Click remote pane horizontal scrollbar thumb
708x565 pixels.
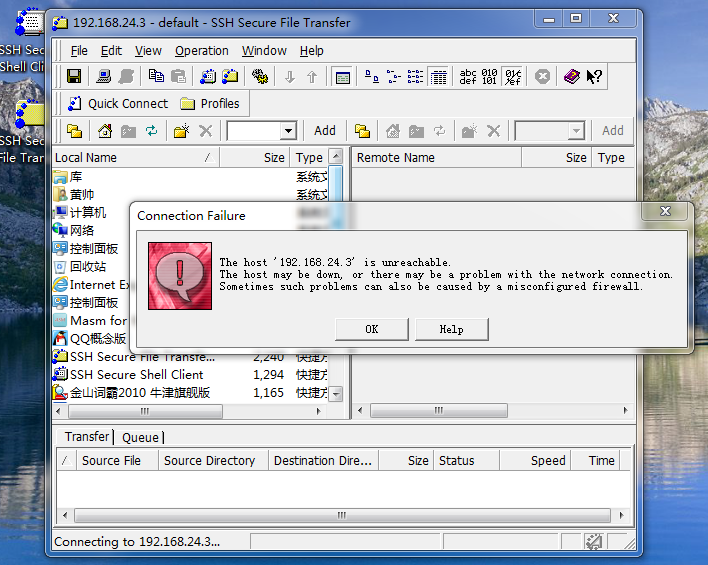click(438, 411)
